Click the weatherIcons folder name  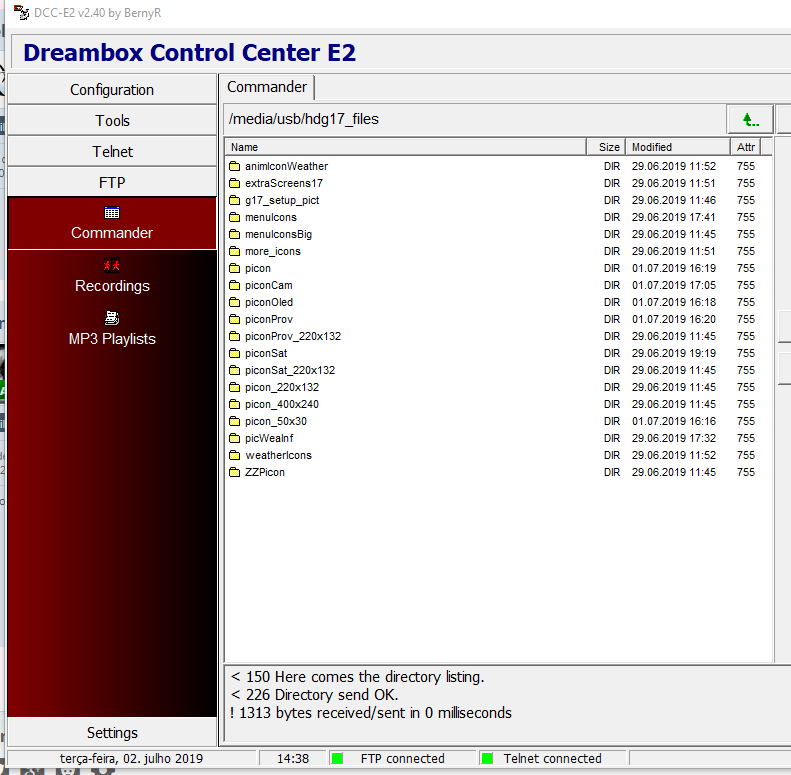[x=278, y=455]
